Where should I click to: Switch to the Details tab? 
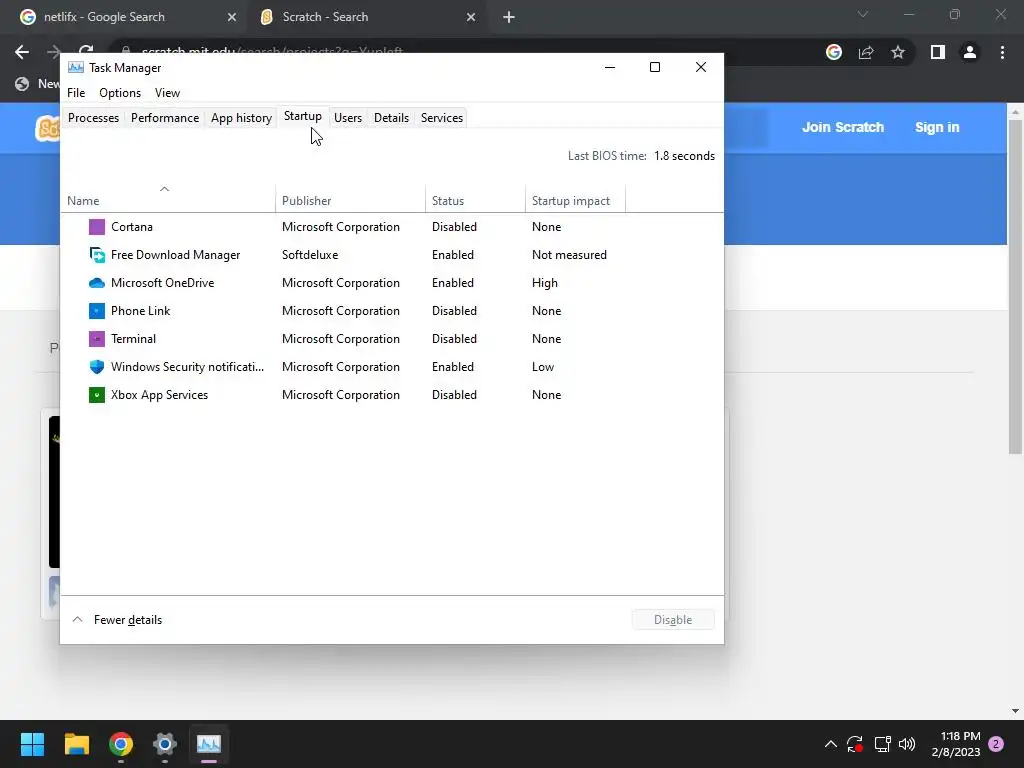391,118
